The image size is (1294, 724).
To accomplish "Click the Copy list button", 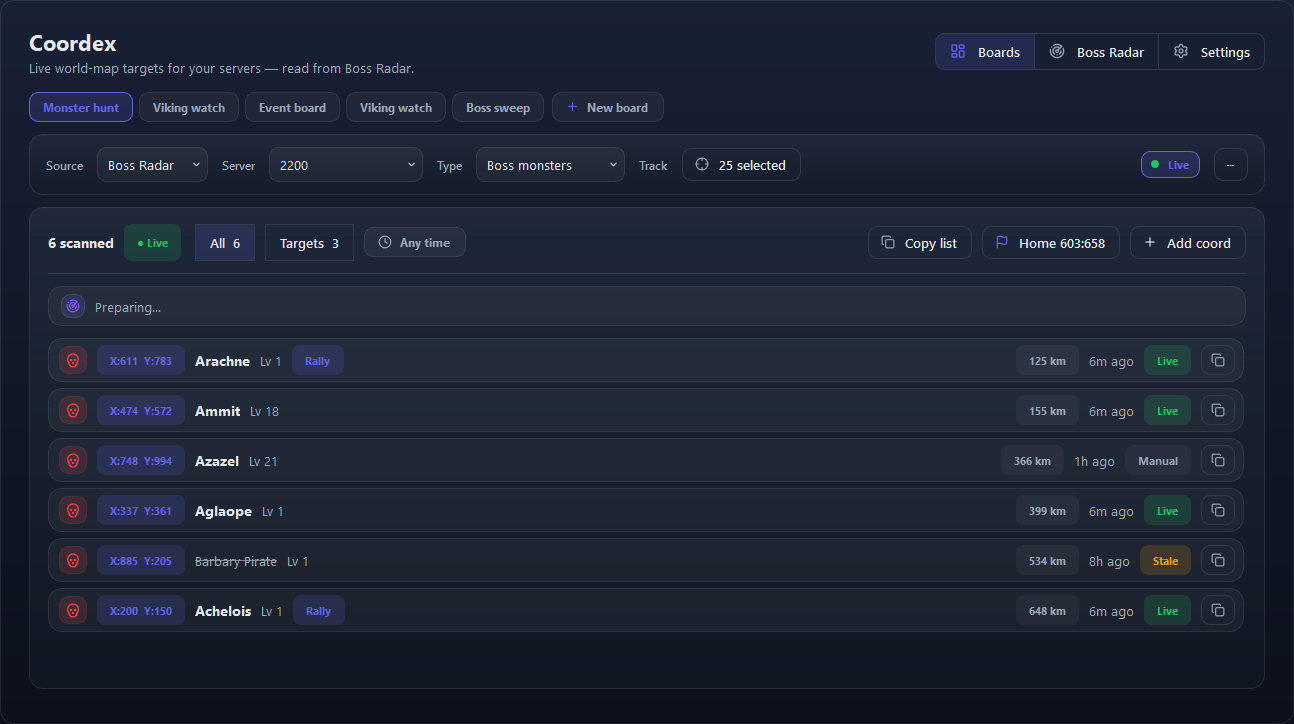I will pyautogui.click(x=920, y=243).
